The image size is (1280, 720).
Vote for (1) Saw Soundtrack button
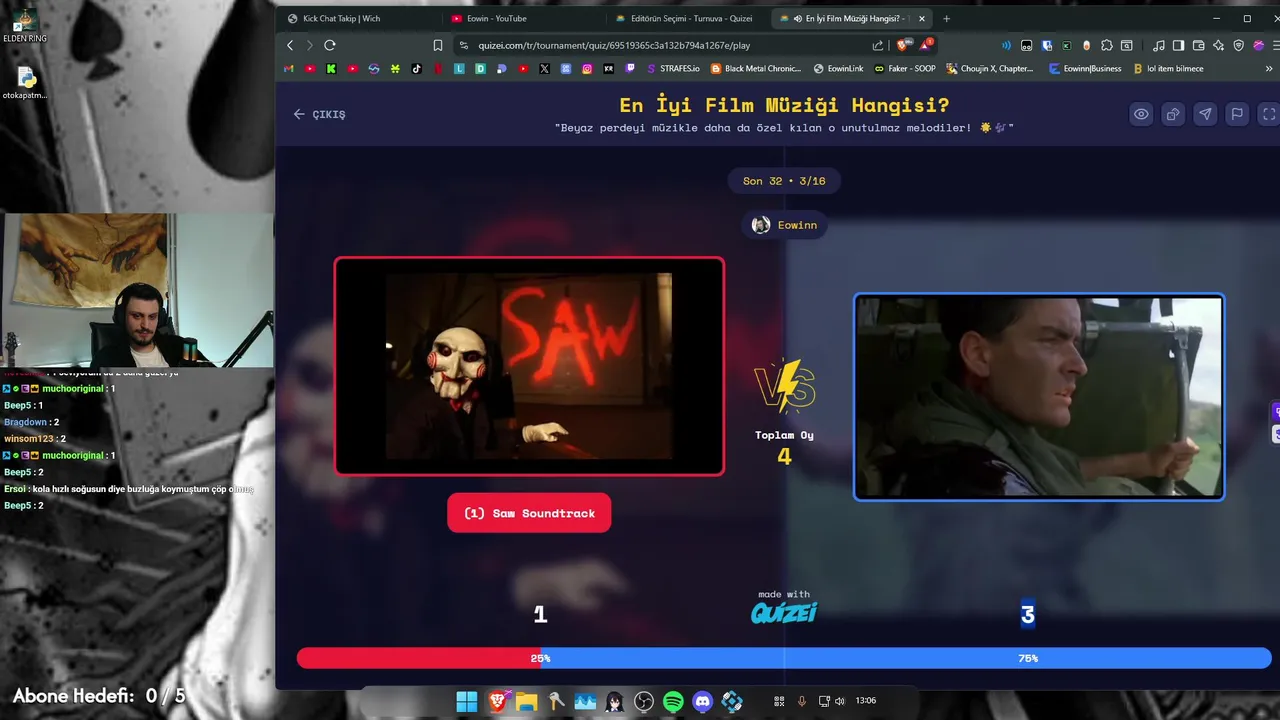pyautogui.click(x=529, y=513)
